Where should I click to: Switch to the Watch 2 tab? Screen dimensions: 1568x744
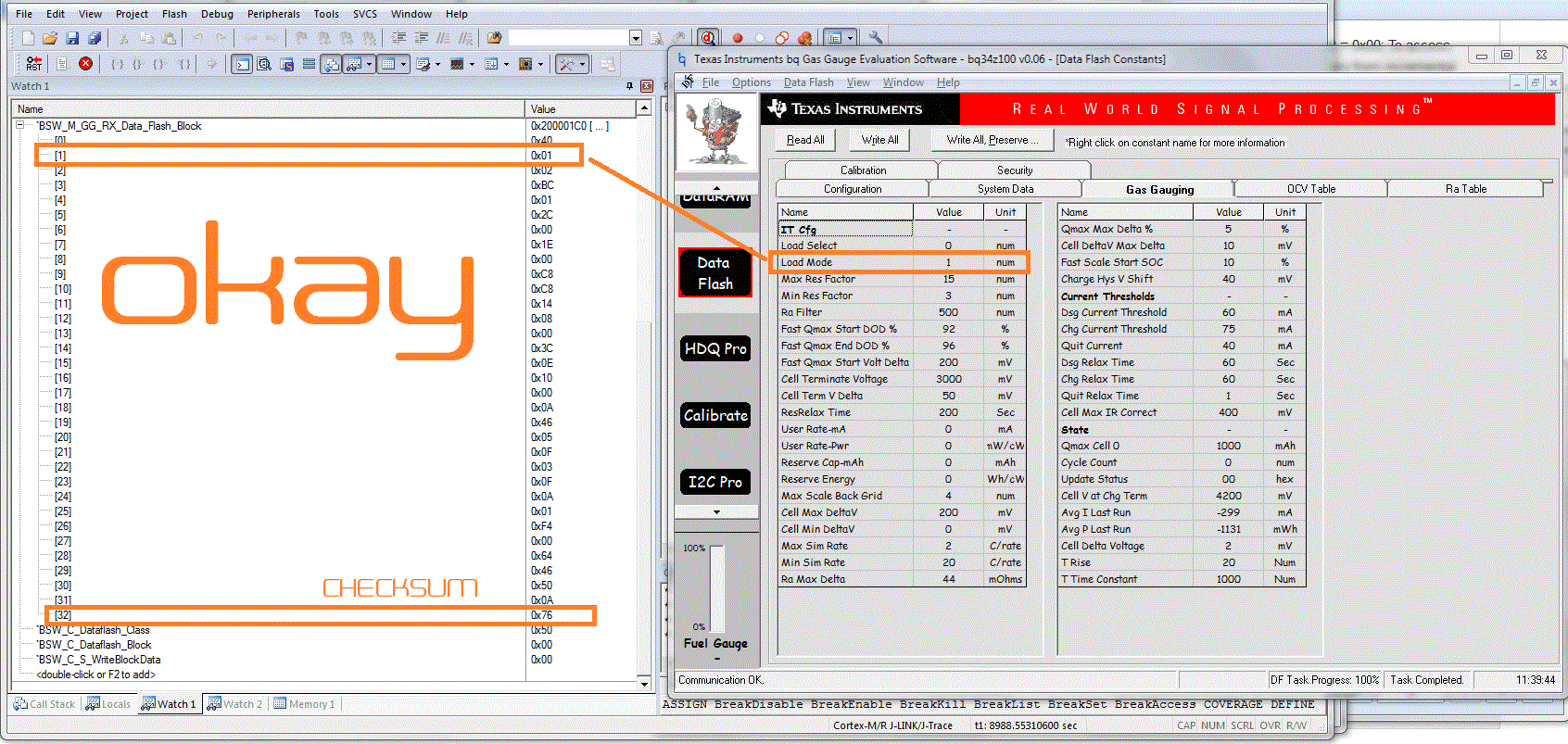(x=235, y=704)
